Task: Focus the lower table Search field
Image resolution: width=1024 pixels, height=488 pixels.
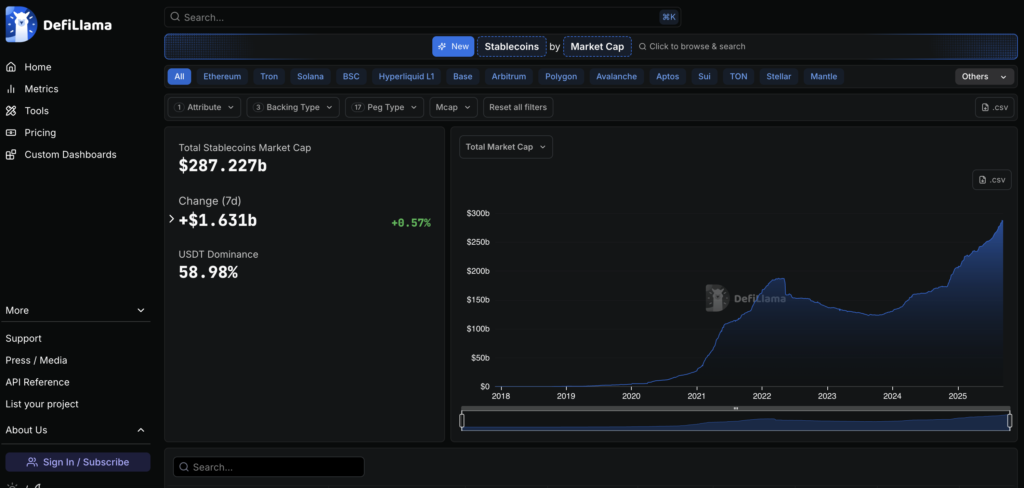Action: click(x=268, y=467)
